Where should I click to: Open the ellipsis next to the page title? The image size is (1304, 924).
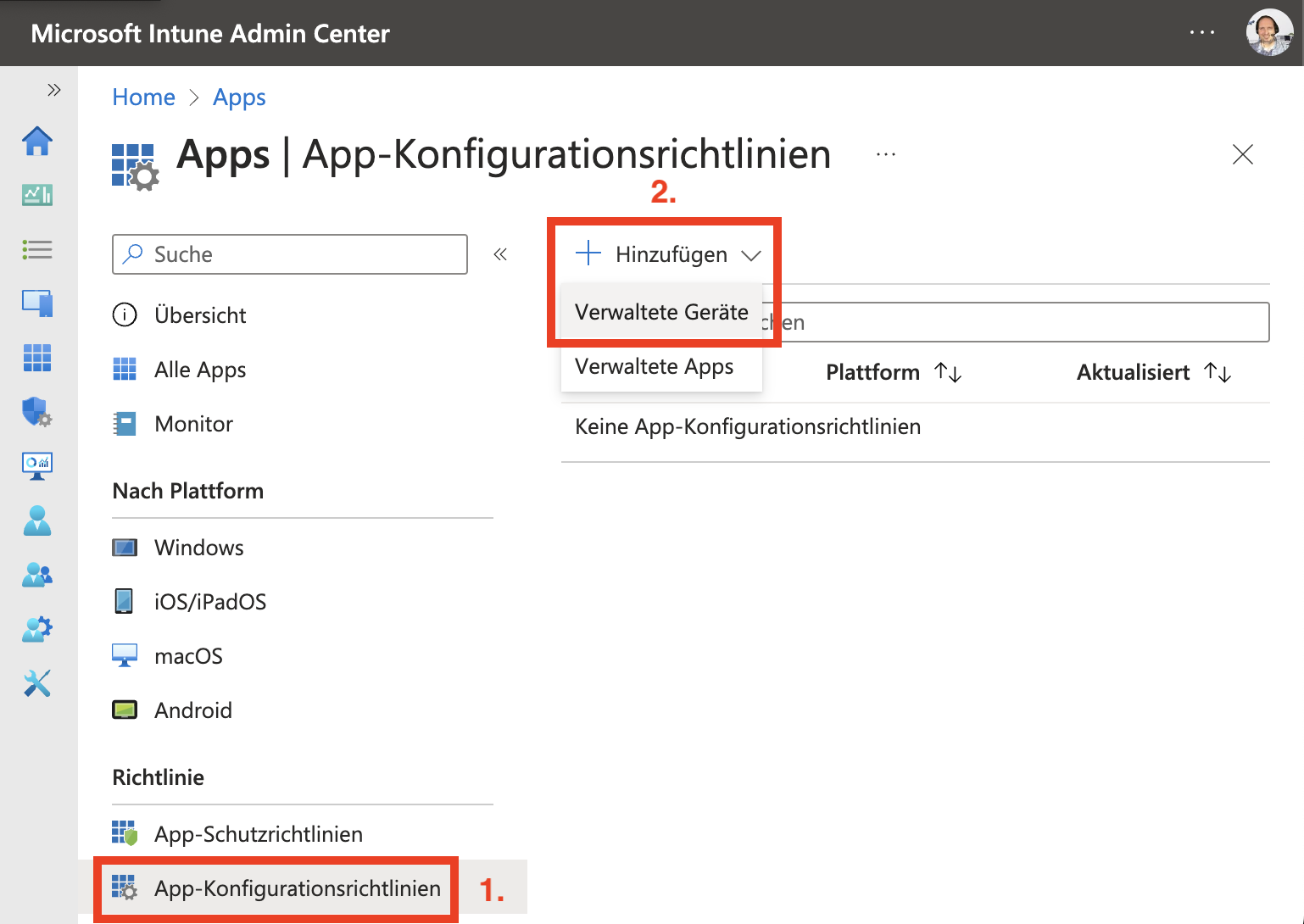click(x=886, y=154)
